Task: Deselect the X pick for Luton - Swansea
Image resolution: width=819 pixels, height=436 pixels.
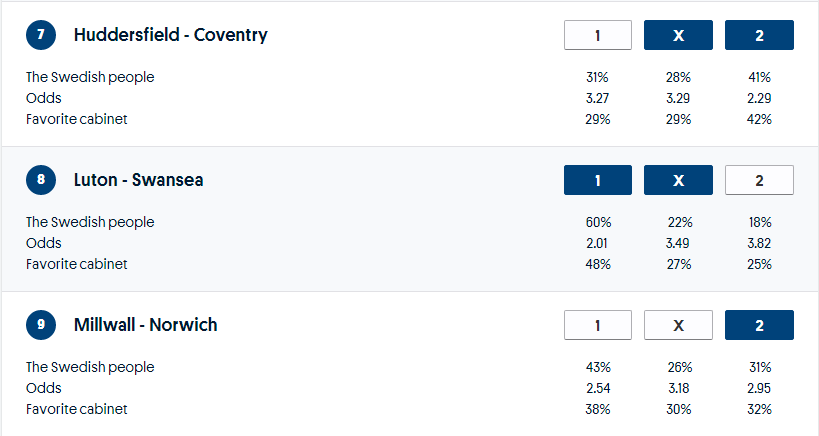Action: [x=678, y=181]
